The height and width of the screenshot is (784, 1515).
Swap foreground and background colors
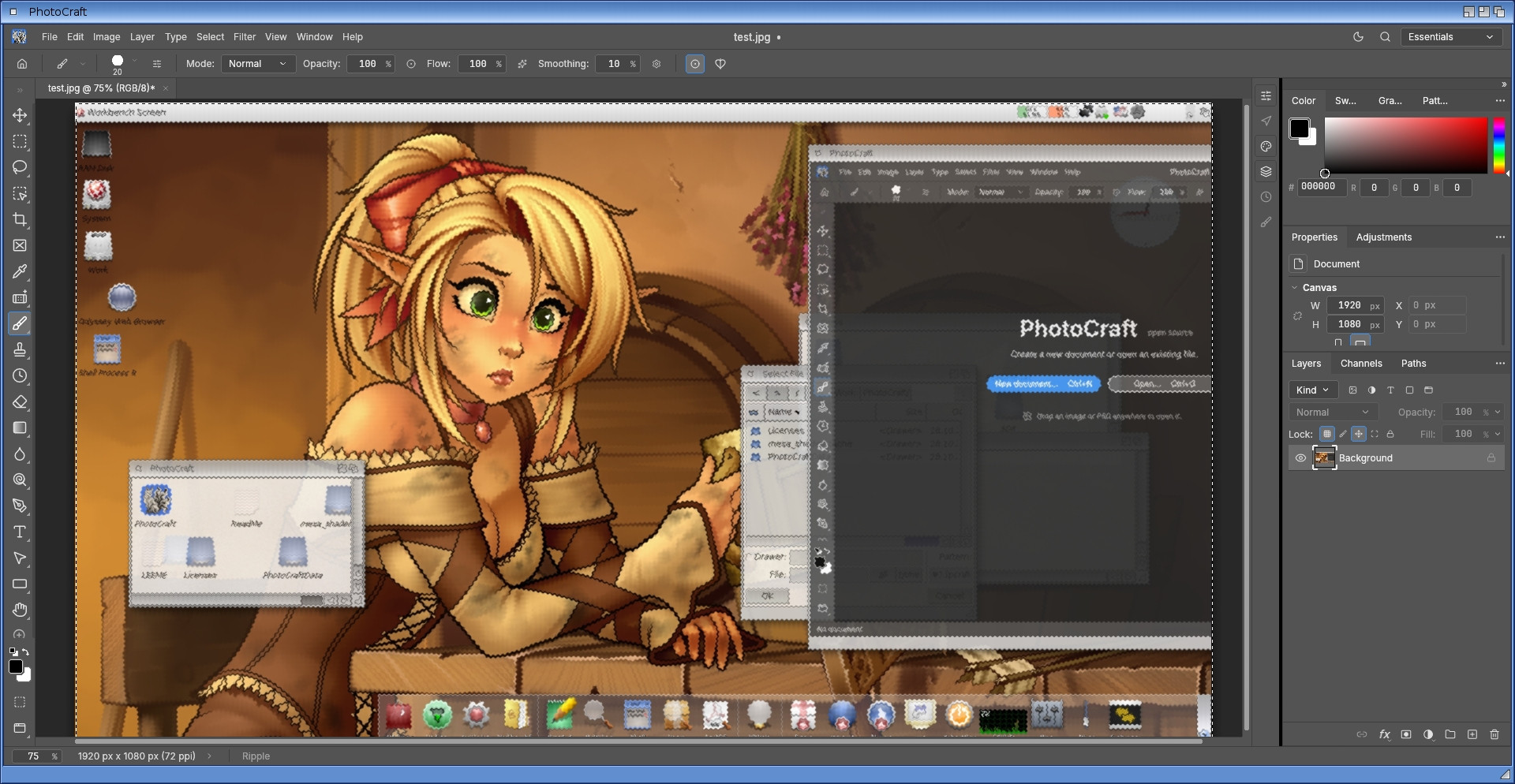tap(25, 651)
